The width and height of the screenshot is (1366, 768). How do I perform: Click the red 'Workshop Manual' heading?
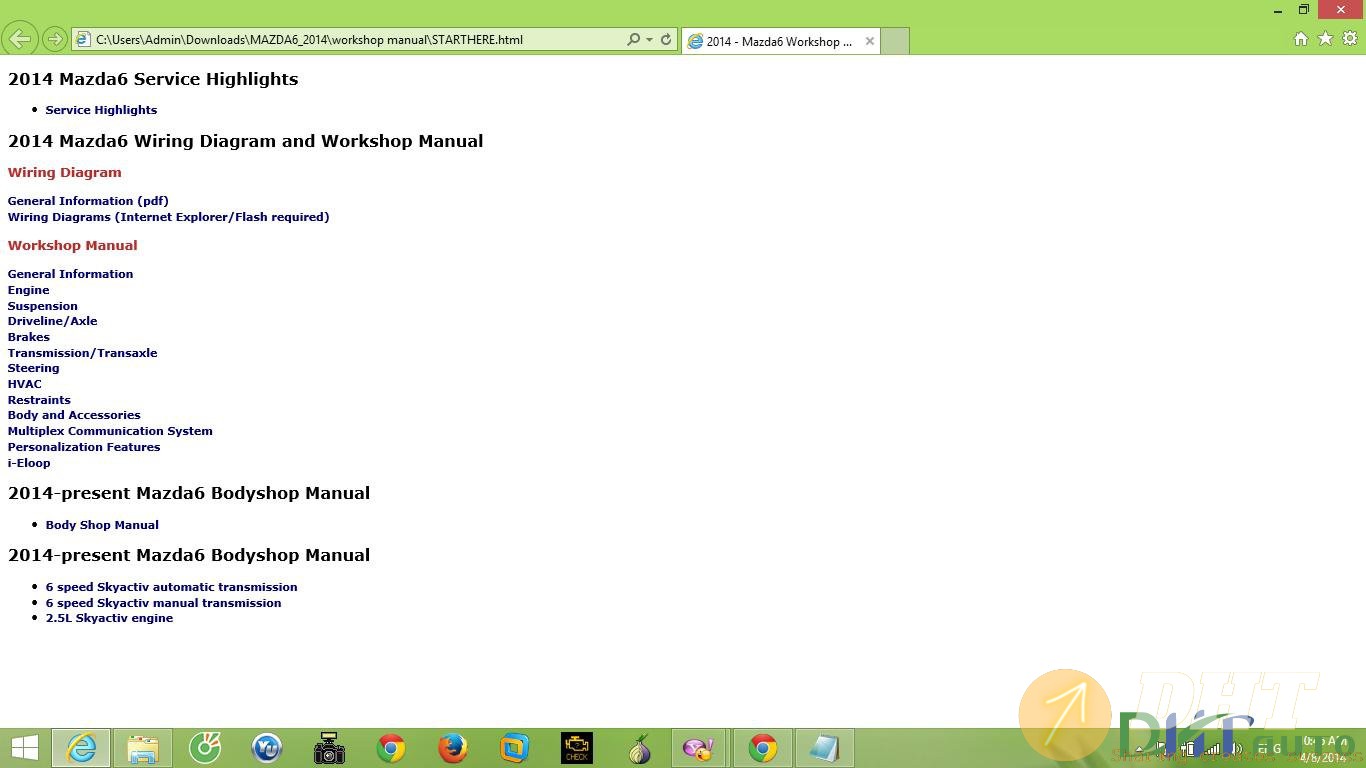point(73,245)
